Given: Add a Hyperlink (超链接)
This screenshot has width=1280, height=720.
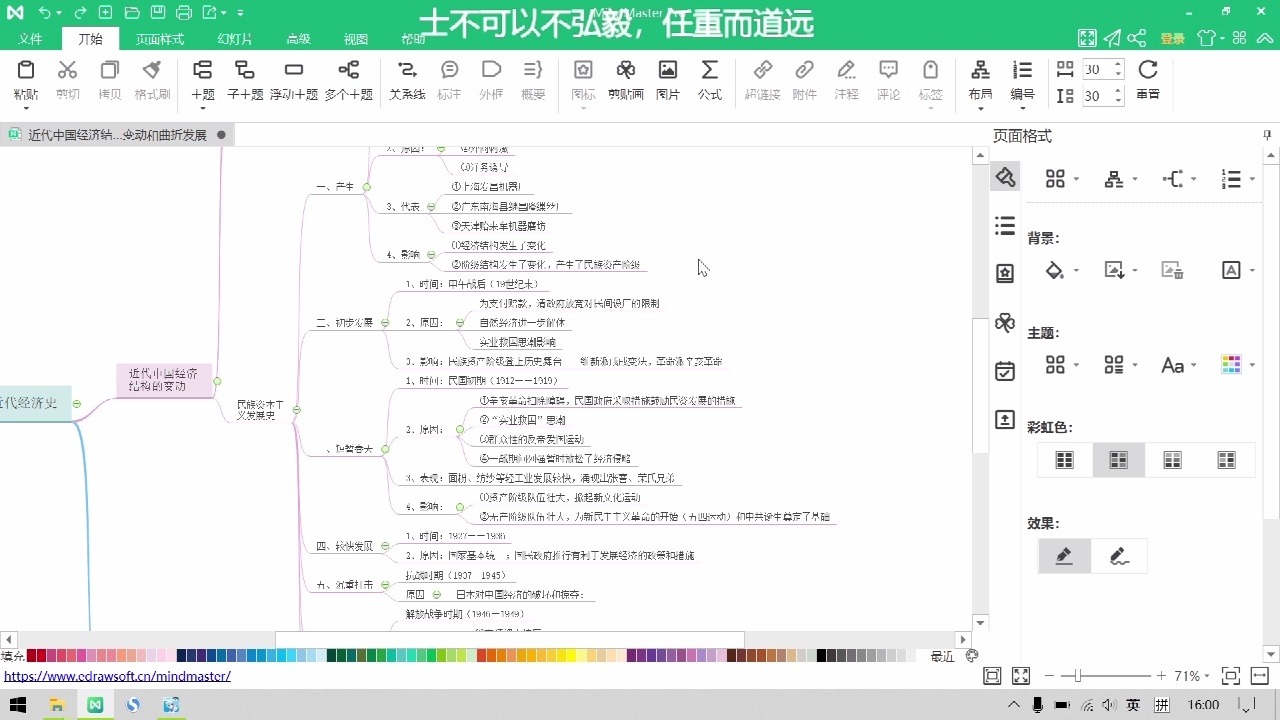Looking at the screenshot, I should tap(763, 79).
